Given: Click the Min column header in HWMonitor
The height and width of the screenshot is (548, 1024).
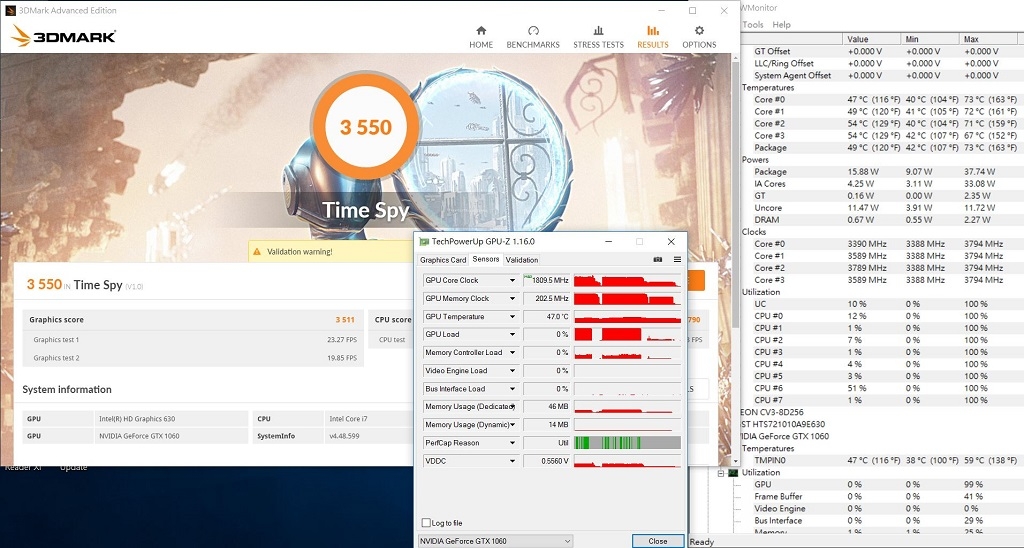Looking at the screenshot, I should coord(930,39).
